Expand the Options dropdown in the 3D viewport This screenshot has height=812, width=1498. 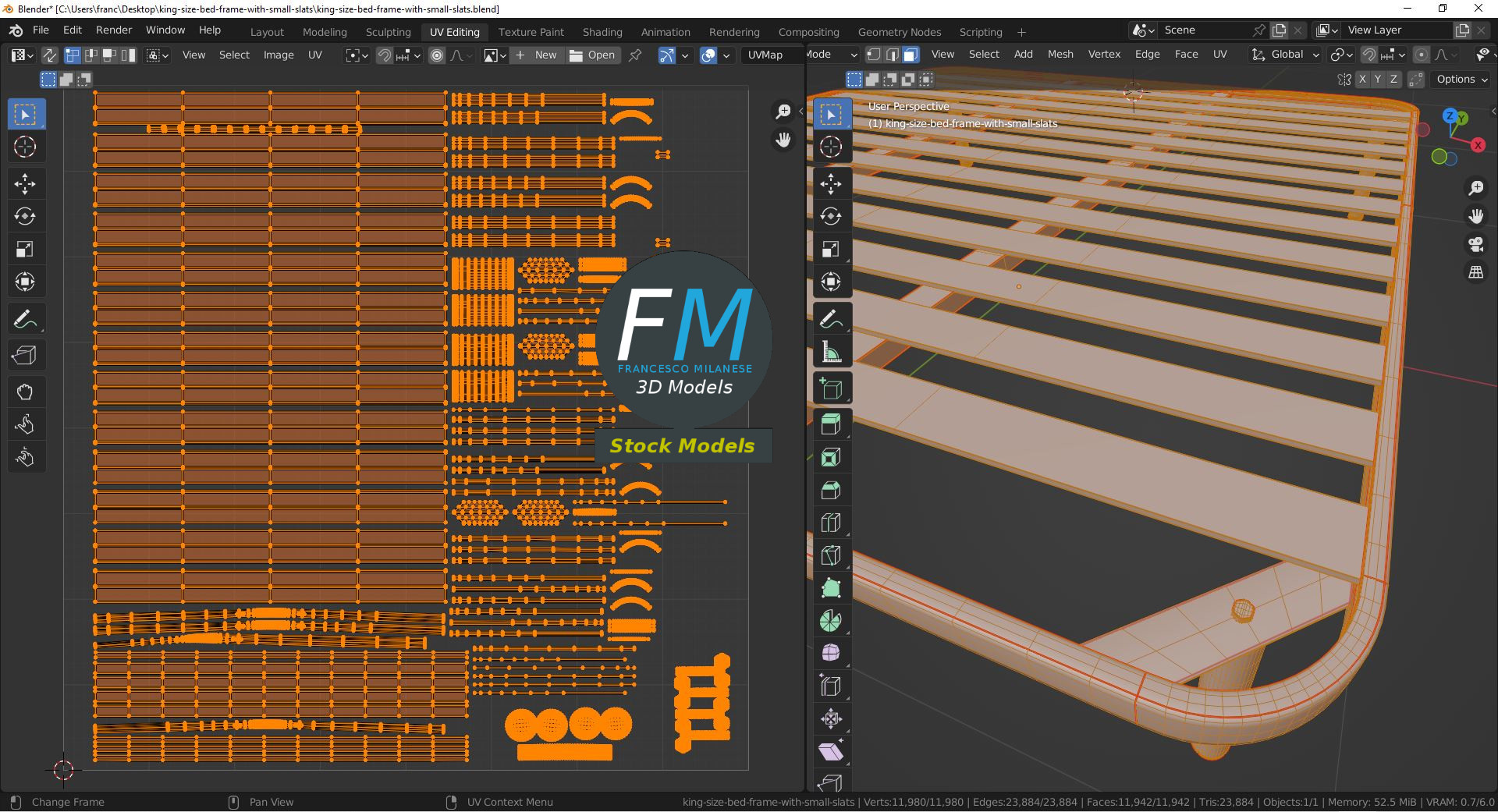click(x=1461, y=80)
